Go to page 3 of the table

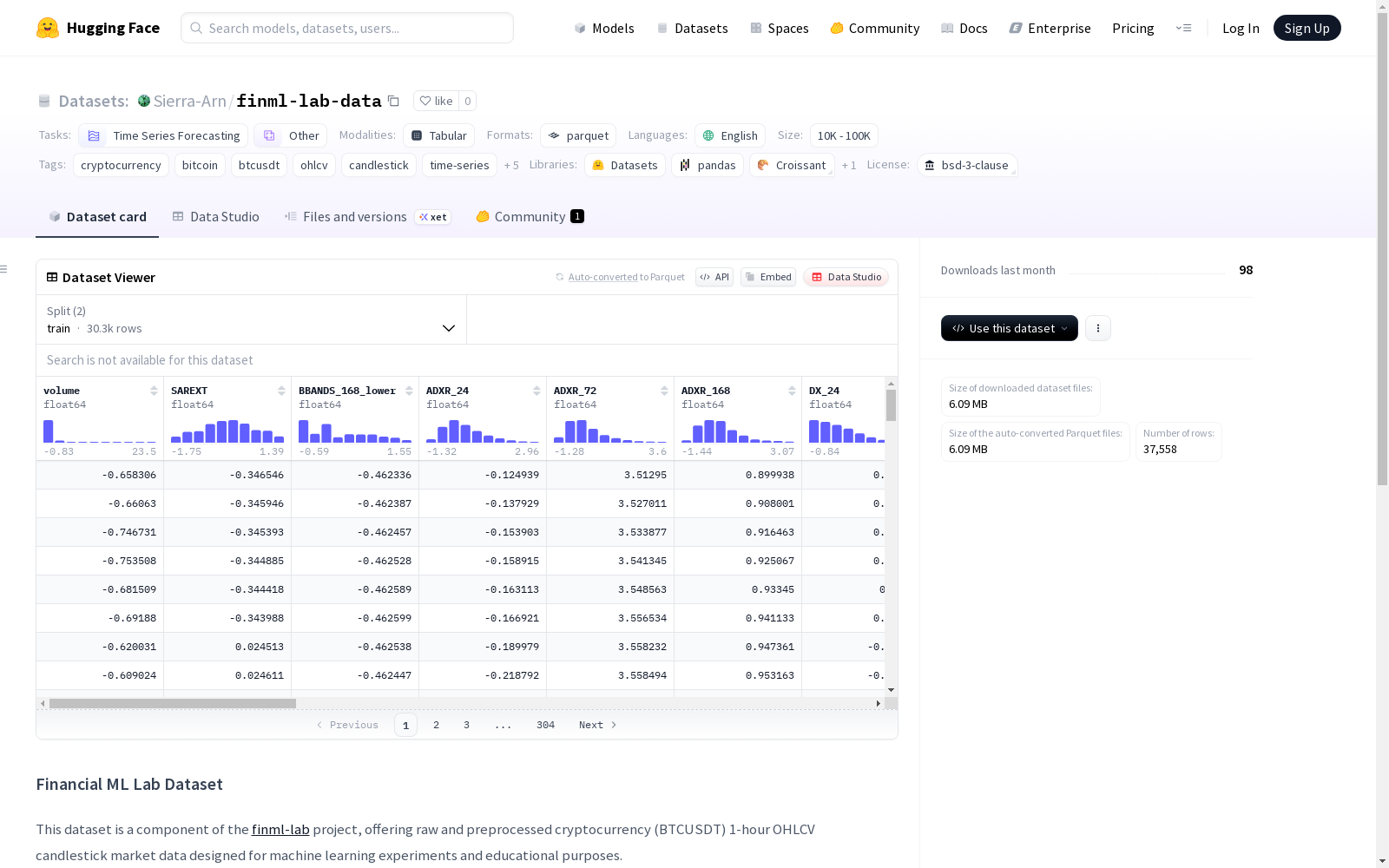pos(466,725)
